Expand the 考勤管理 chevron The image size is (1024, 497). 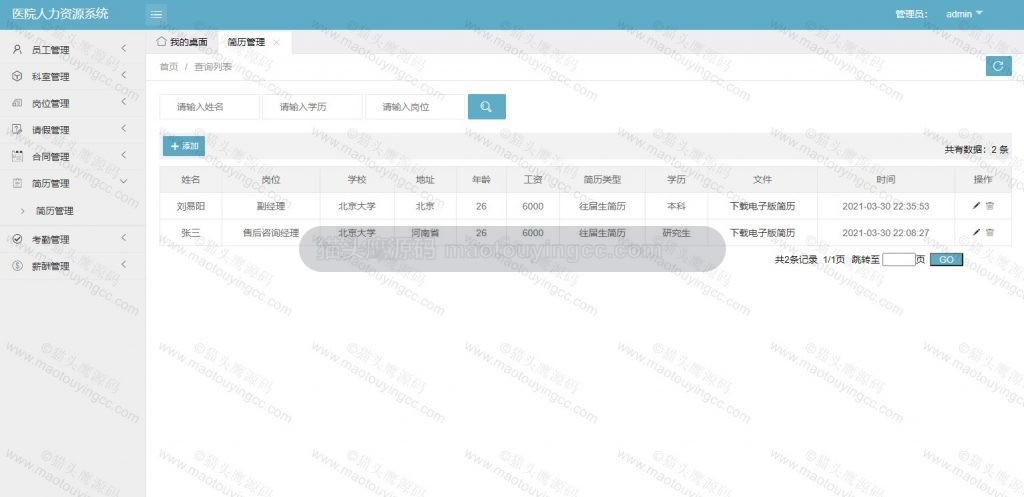[123, 238]
